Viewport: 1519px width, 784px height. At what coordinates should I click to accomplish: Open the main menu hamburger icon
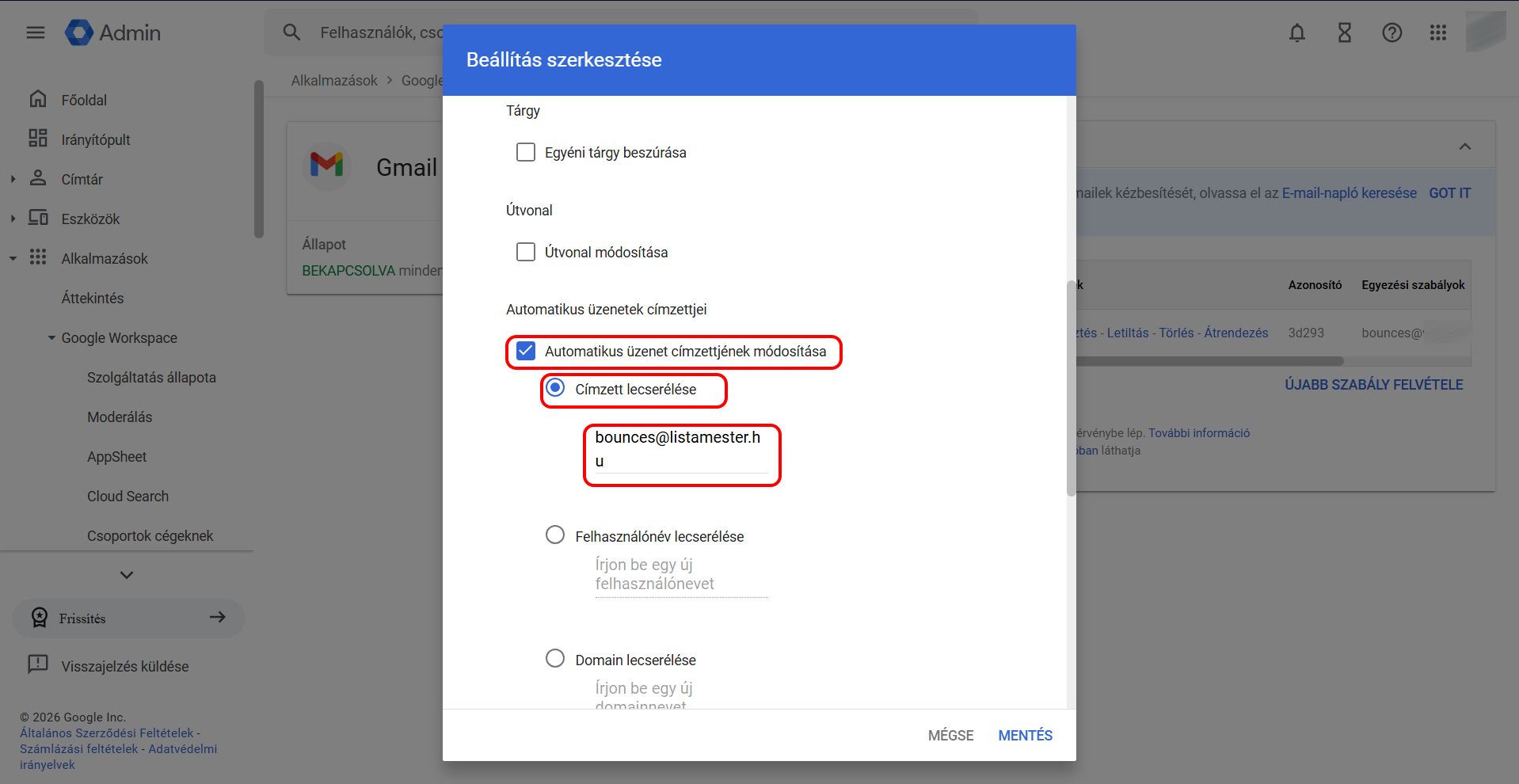pyautogui.click(x=36, y=32)
